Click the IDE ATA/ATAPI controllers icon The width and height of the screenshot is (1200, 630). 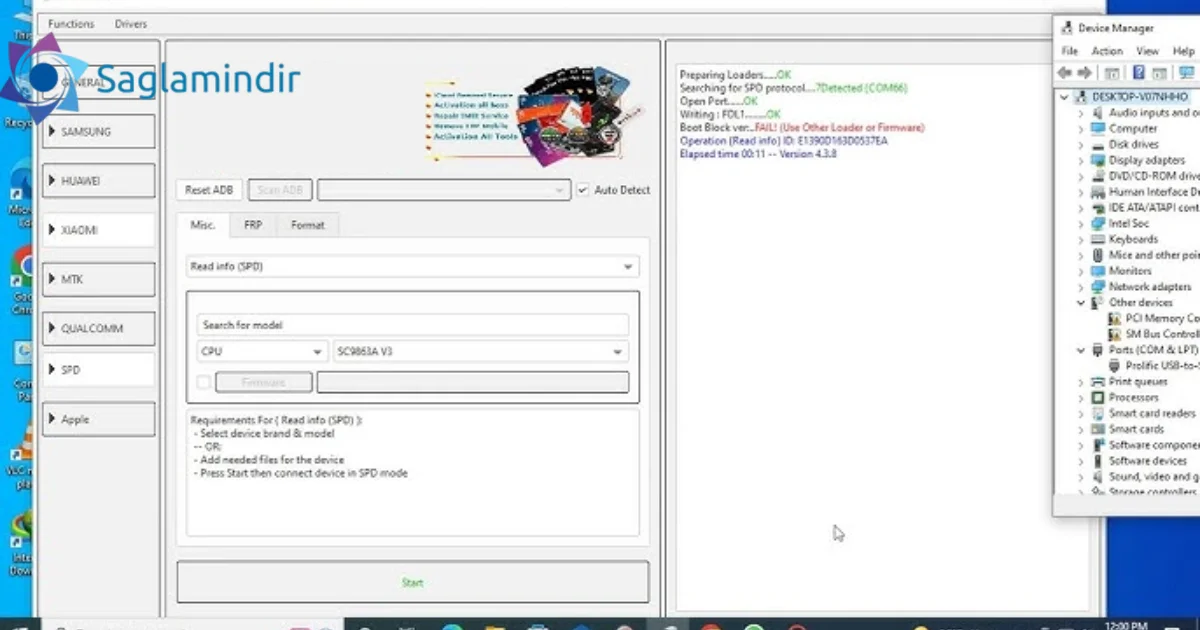pyautogui.click(x=1098, y=208)
